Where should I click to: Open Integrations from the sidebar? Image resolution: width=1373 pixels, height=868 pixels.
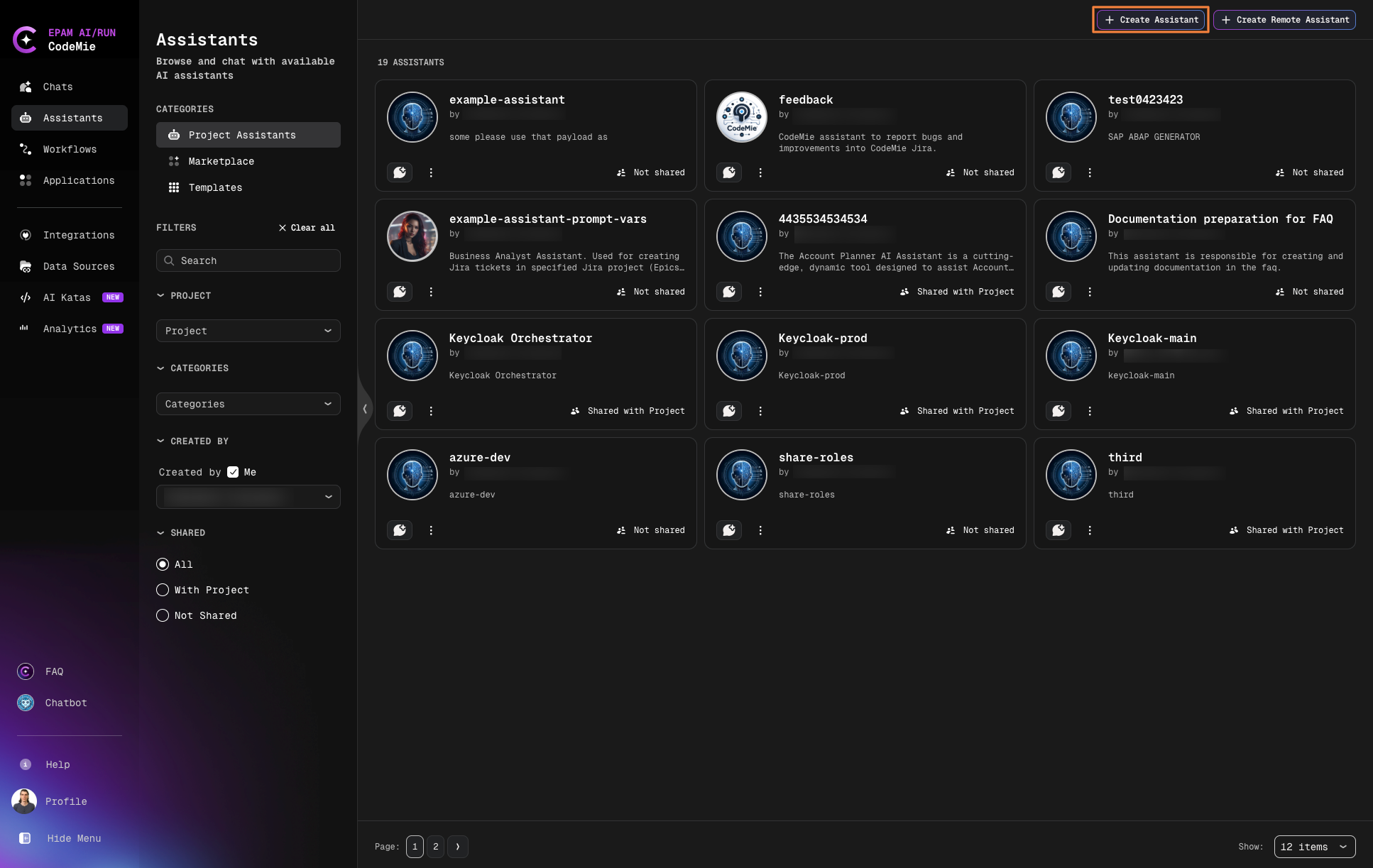pyautogui.click(x=79, y=235)
